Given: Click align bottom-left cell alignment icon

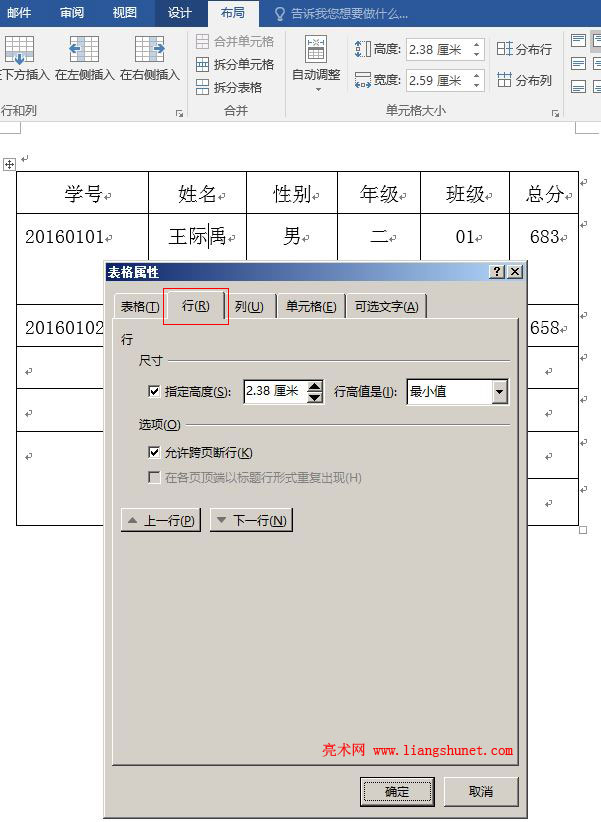Looking at the screenshot, I should pyautogui.click(x=578, y=86).
